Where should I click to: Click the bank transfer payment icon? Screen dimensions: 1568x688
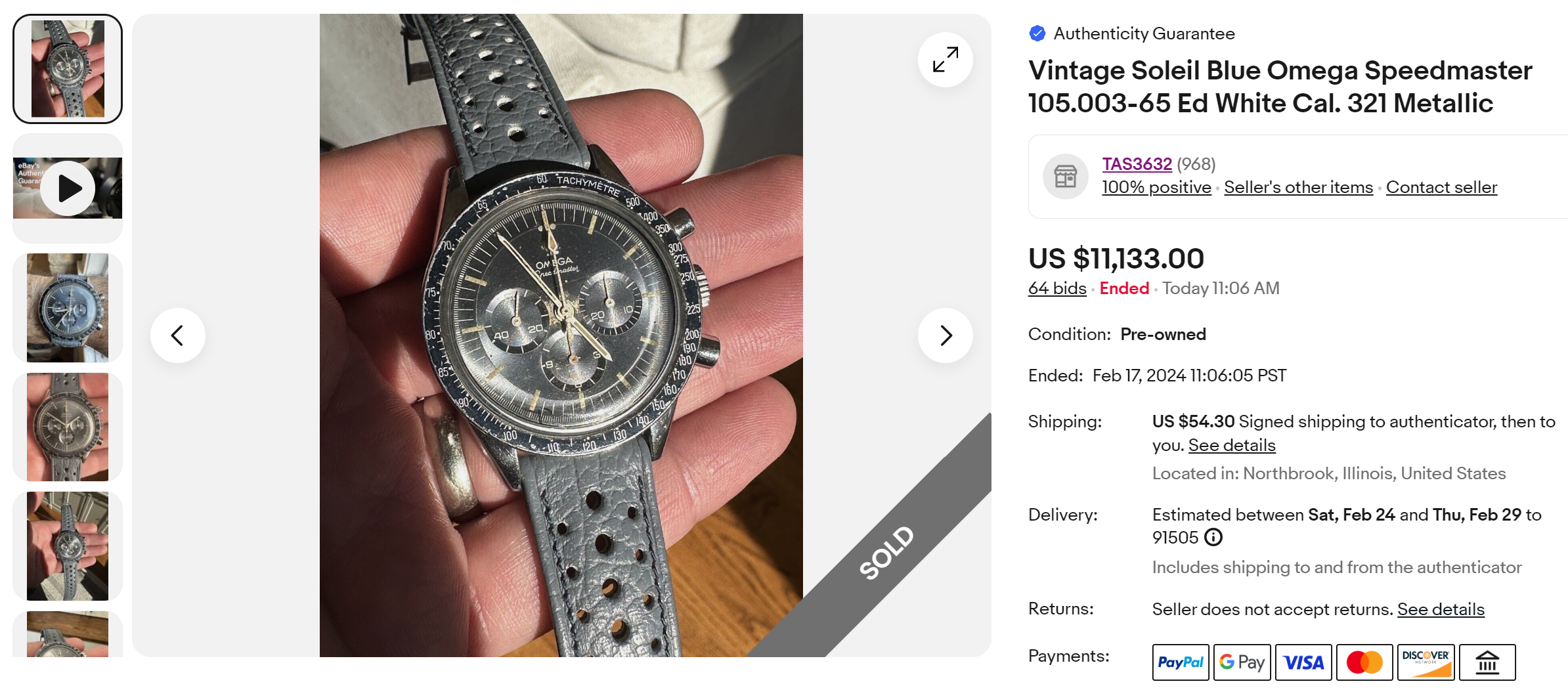[1487, 662]
